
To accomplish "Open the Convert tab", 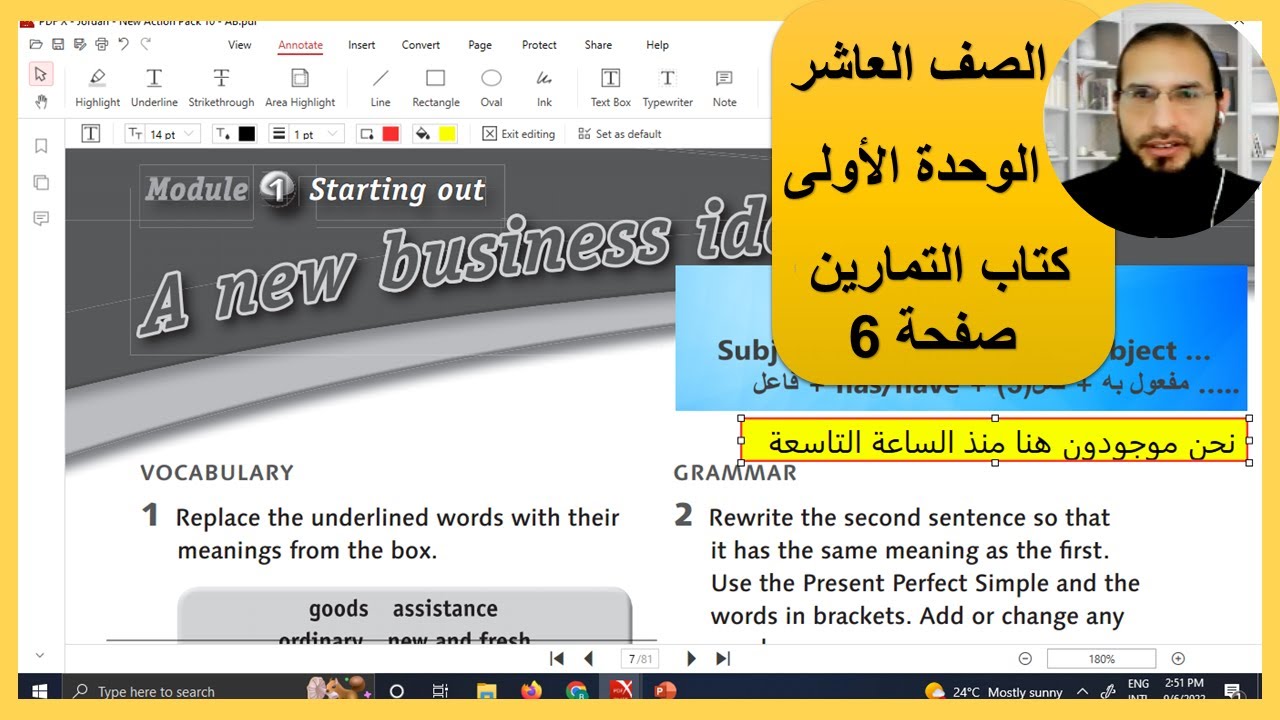I will click(421, 45).
